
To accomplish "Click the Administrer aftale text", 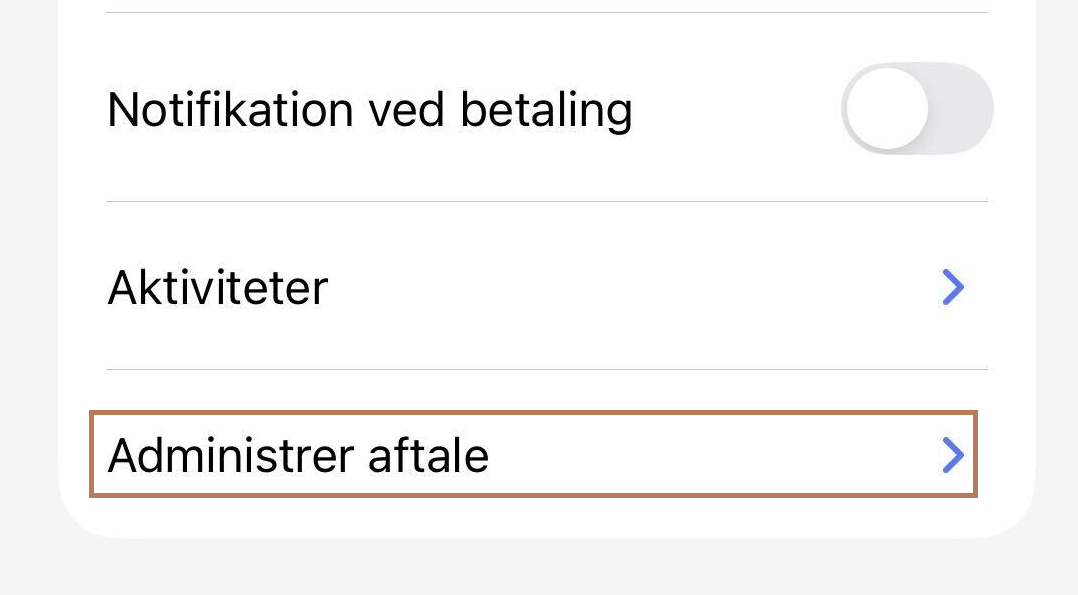I will [298, 456].
